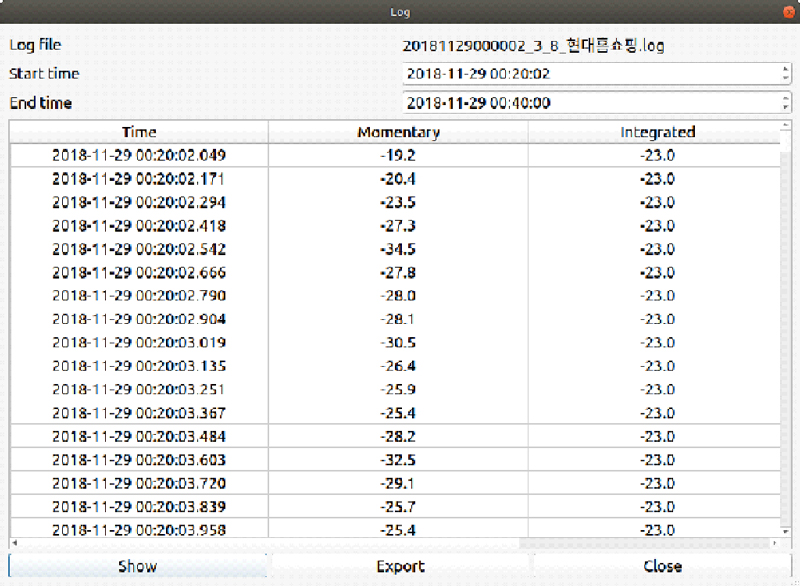
Task: Click Momentary value -19.2
Action: click(x=398, y=155)
